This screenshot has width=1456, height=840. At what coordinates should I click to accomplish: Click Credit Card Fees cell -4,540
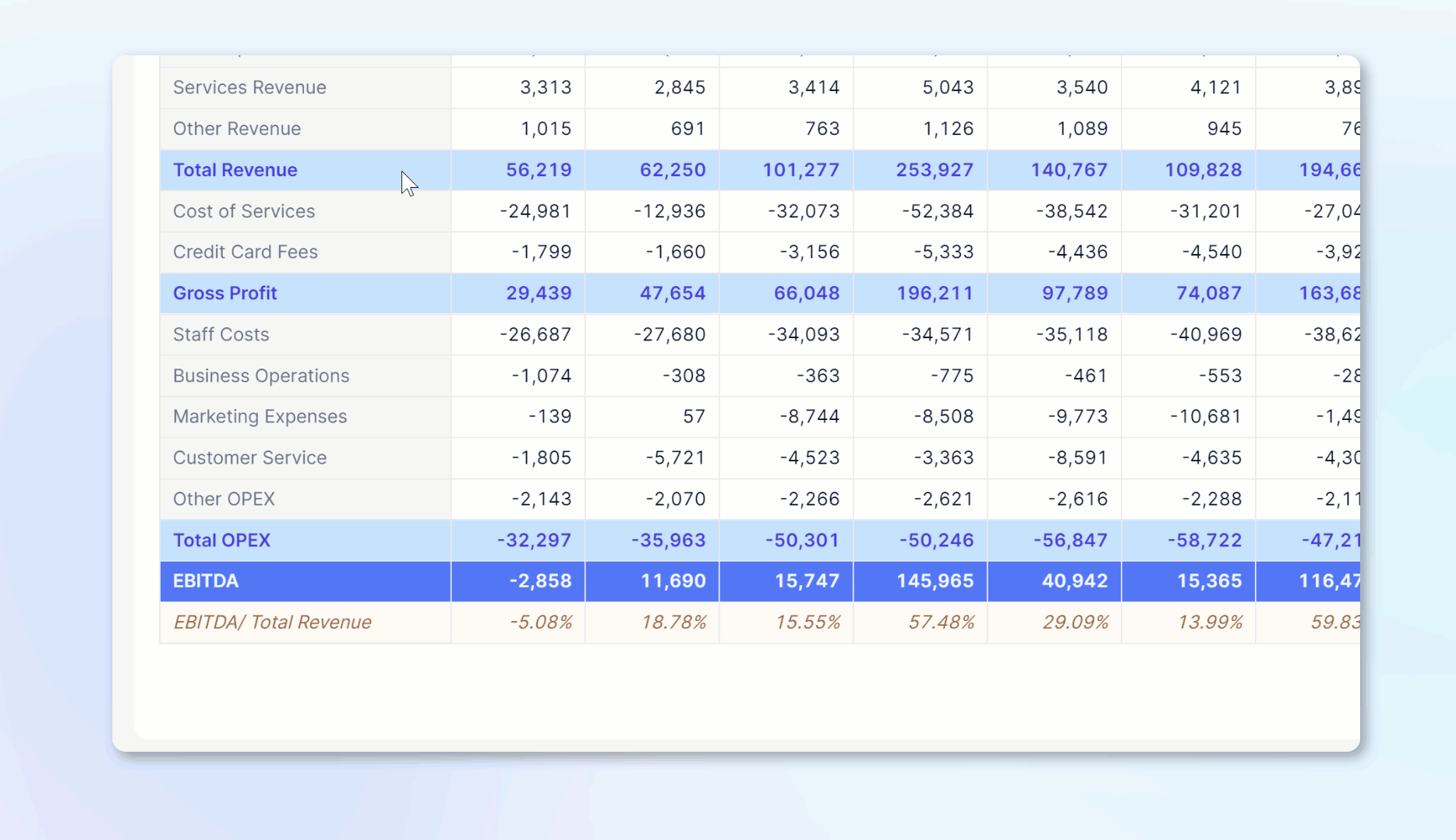pyautogui.click(x=1189, y=252)
